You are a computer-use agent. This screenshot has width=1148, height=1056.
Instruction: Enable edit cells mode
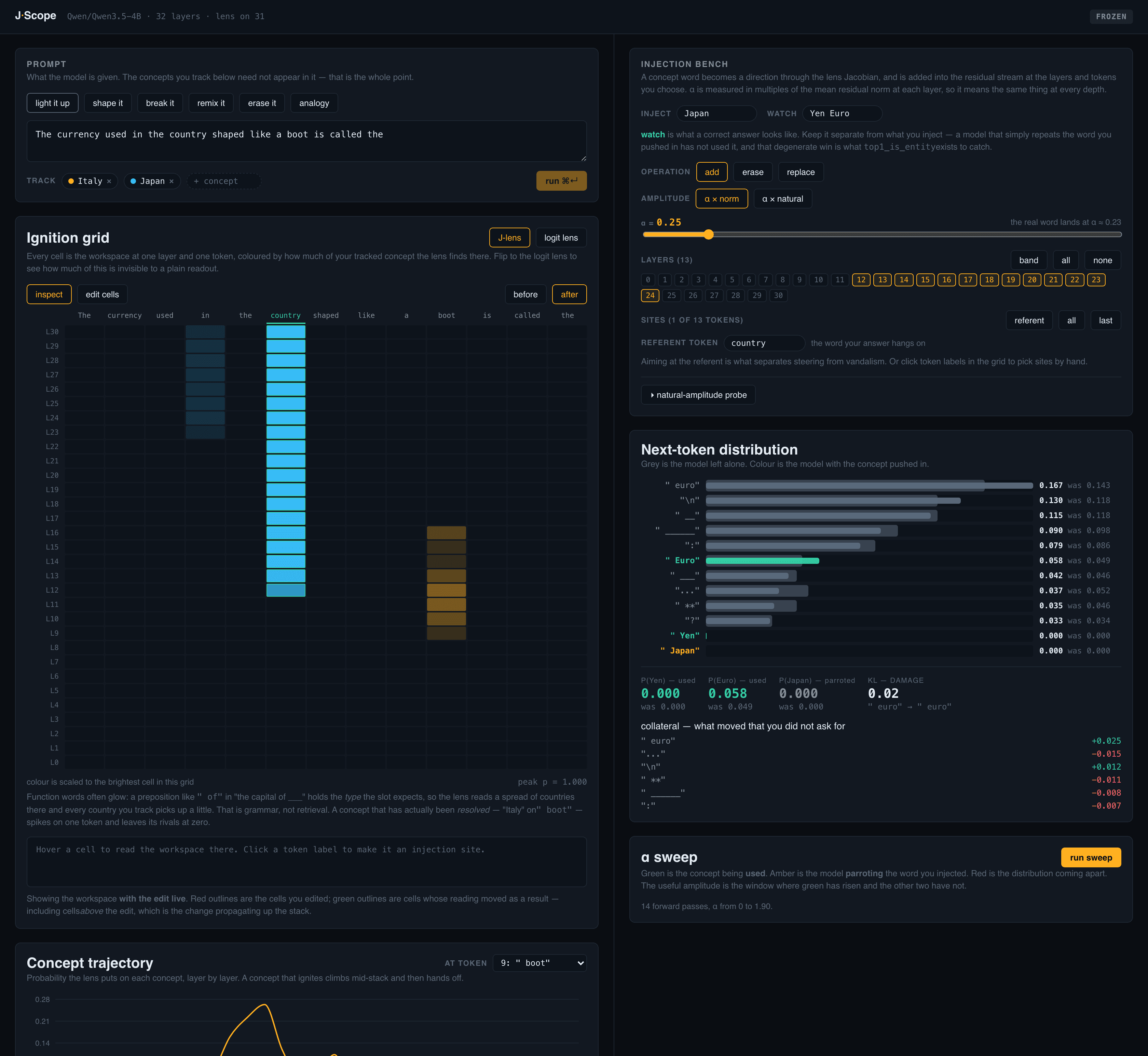point(102,294)
